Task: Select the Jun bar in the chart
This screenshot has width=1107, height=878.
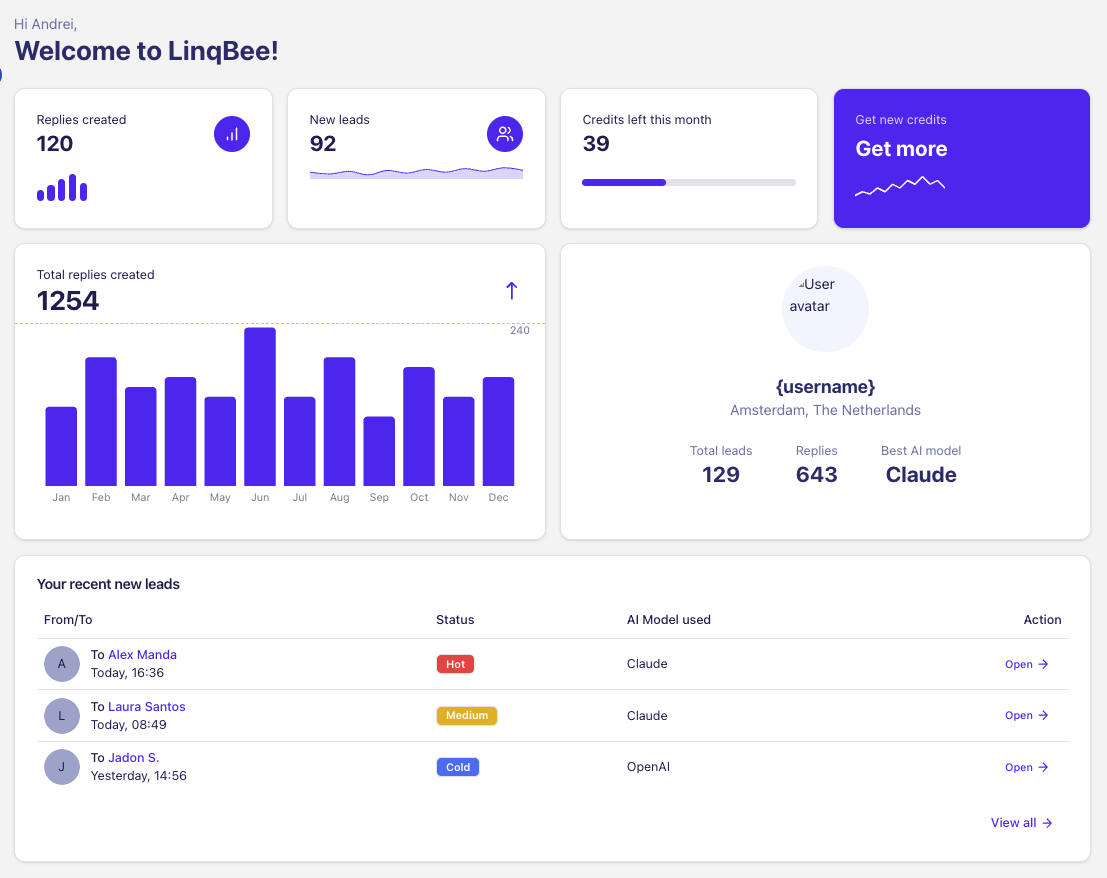Action: click(260, 407)
